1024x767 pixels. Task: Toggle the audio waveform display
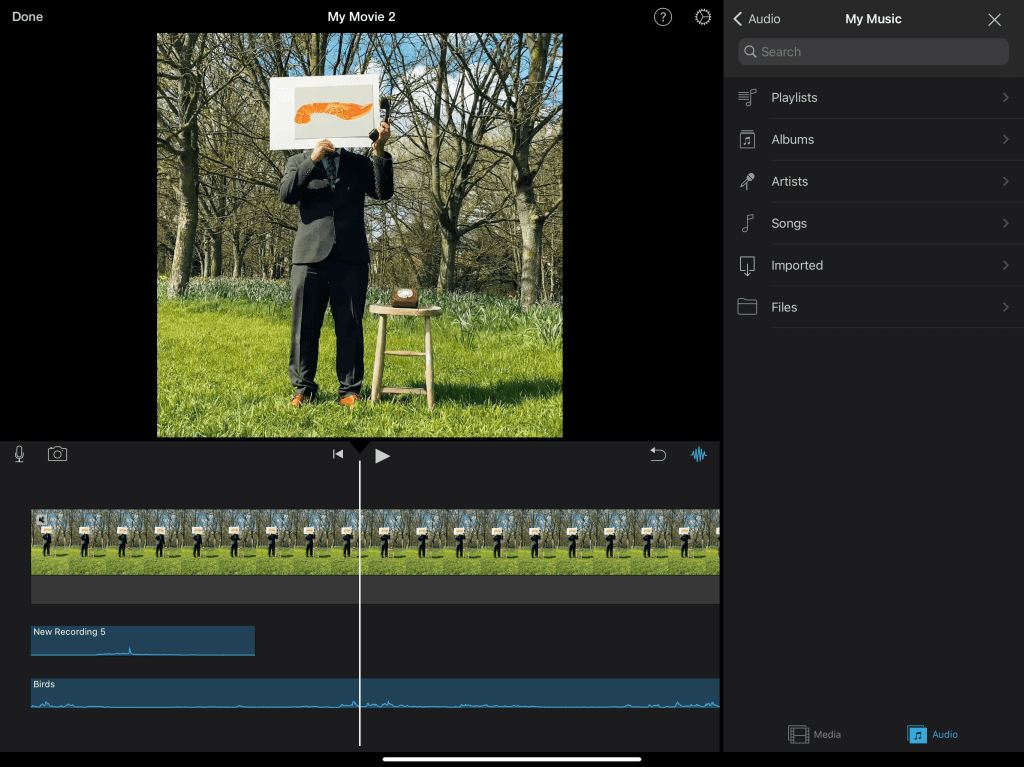[x=698, y=454]
